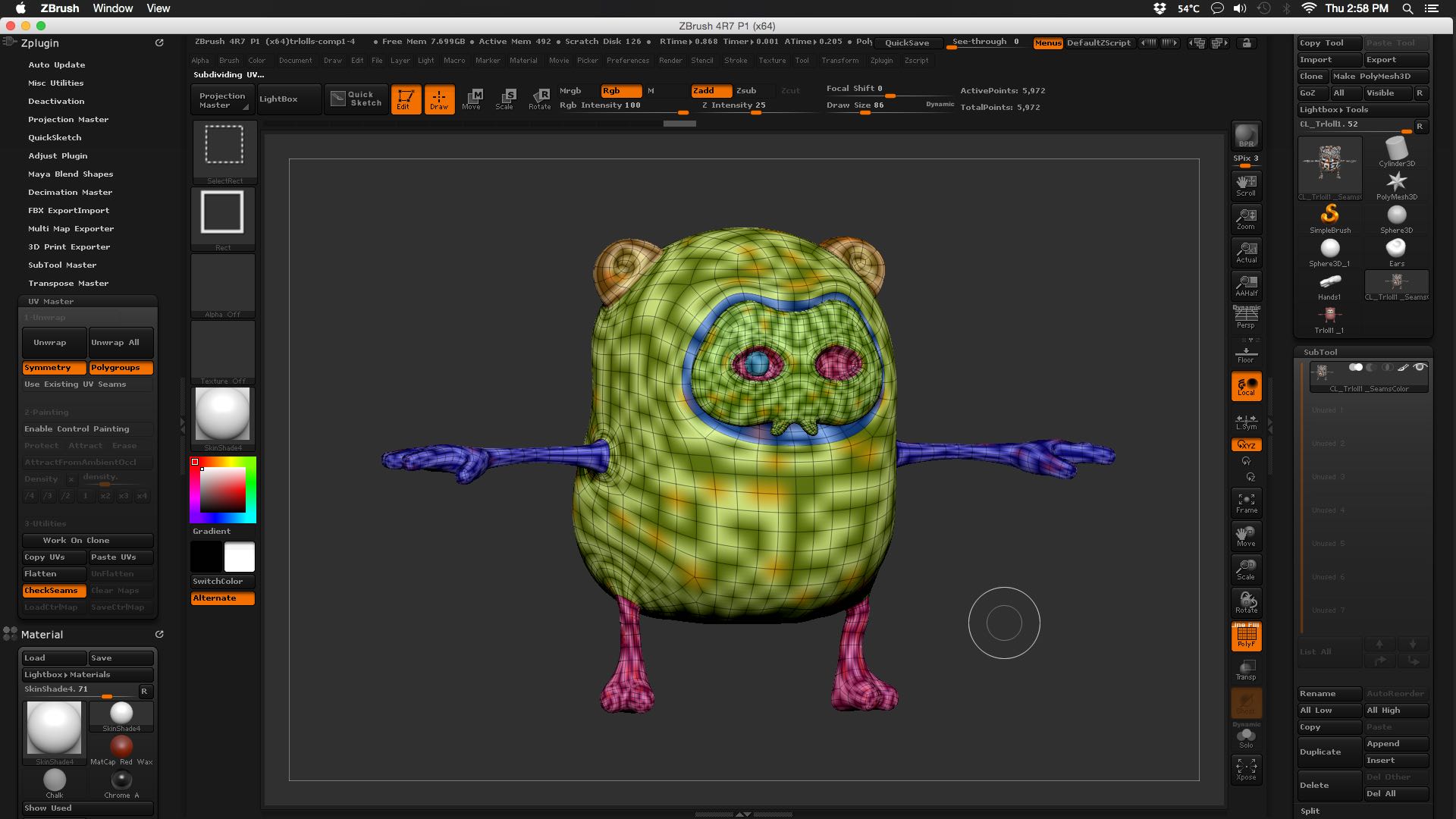The width and height of the screenshot is (1456, 819).
Task: Toggle PolyF polyframe display
Action: click(1246, 636)
